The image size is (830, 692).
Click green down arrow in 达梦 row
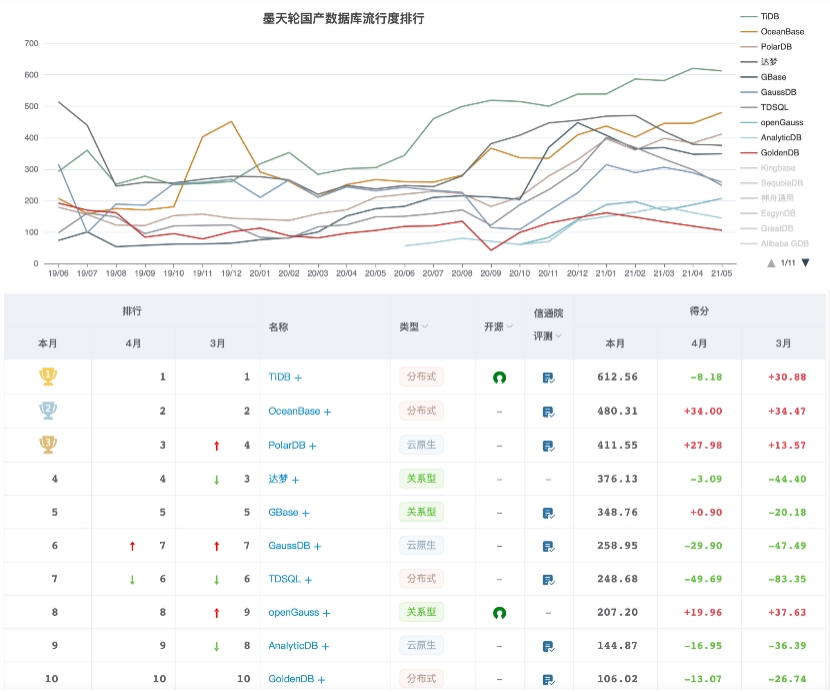(216, 480)
